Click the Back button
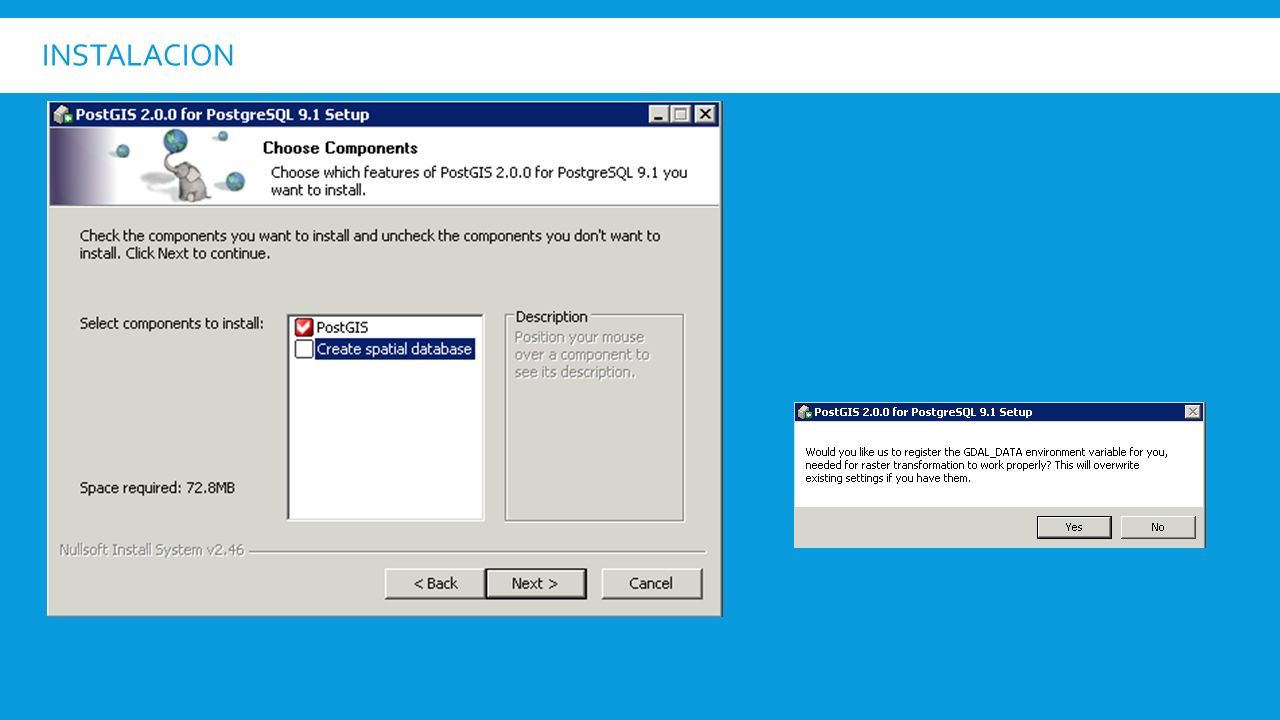This screenshot has width=1280, height=720. pyautogui.click(x=435, y=583)
